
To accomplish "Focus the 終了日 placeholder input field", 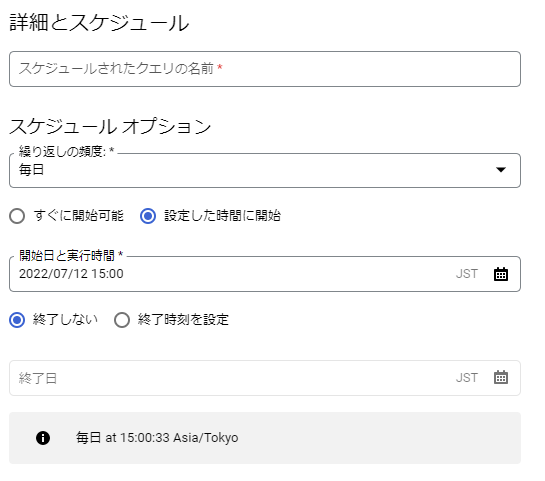I will 265,378.
